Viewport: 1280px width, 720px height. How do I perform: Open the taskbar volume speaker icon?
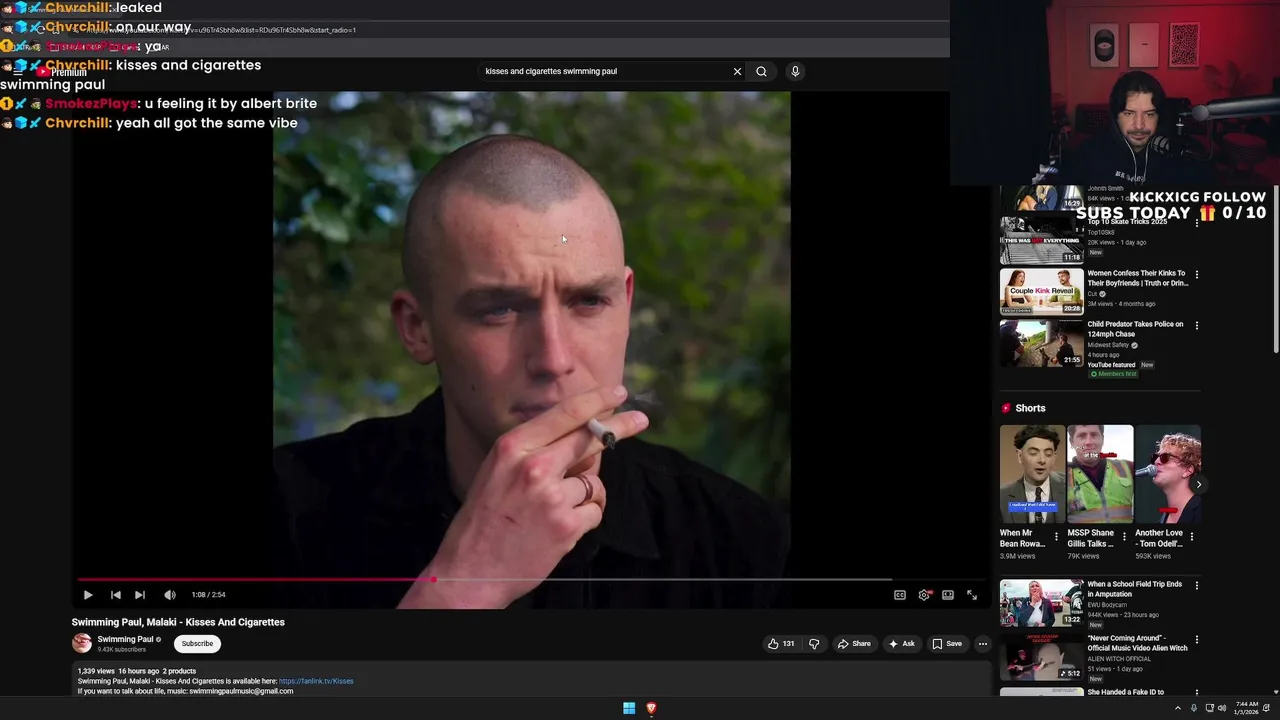click(x=1222, y=708)
